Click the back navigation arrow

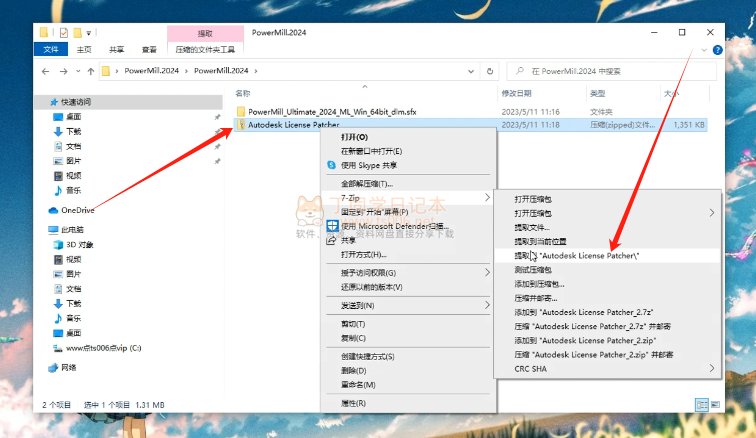click(x=46, y=71)
